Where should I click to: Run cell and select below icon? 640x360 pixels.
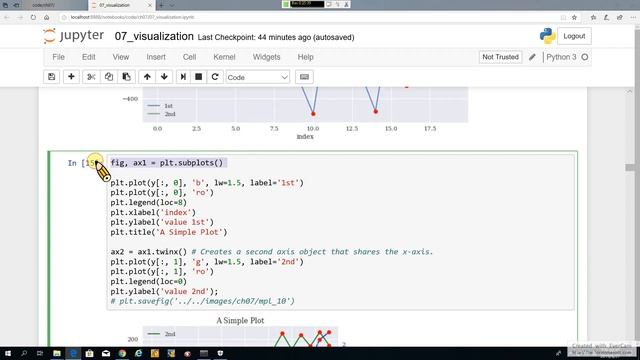183,77
